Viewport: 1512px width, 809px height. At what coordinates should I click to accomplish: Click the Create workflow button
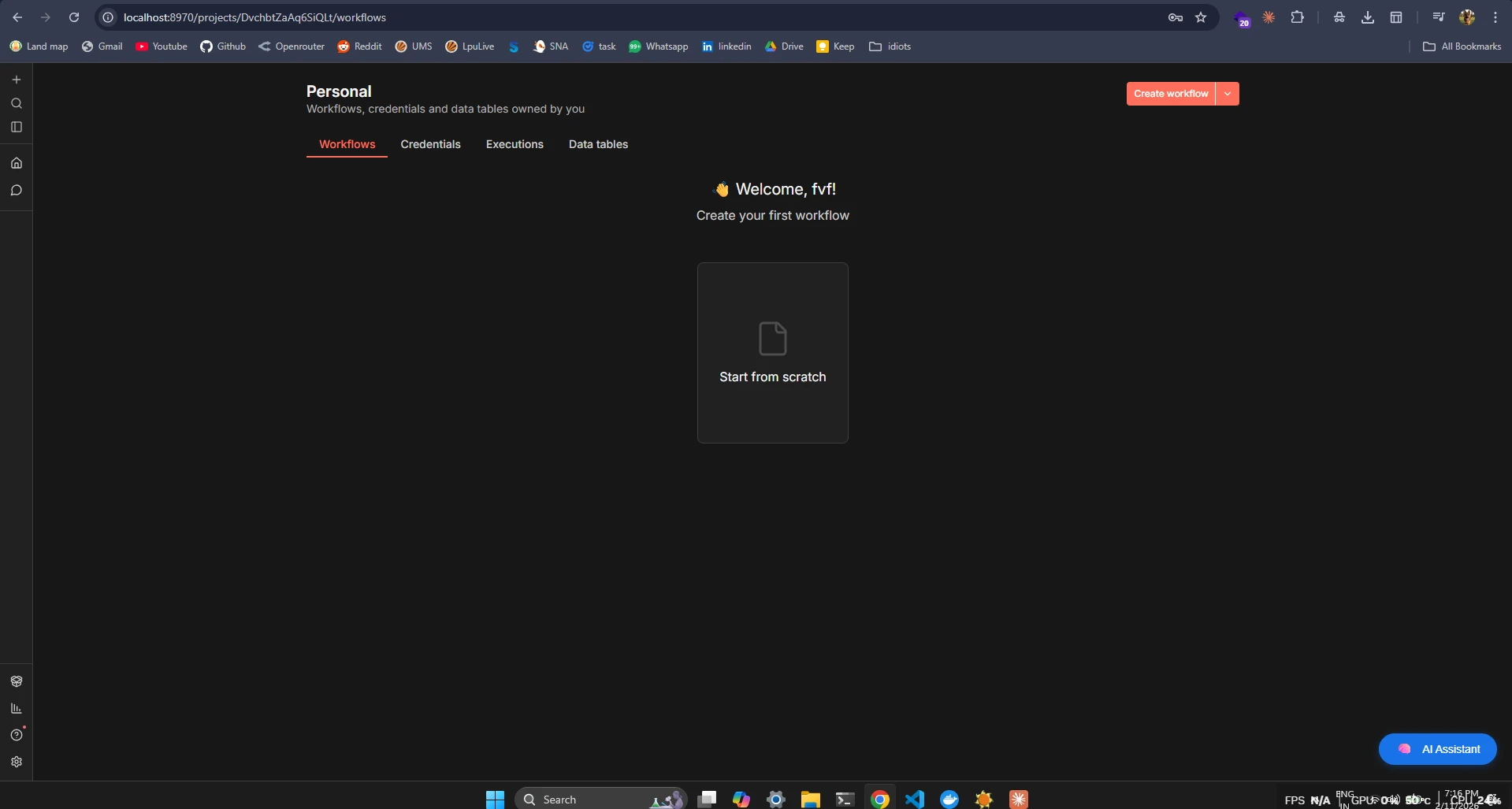1171,93
